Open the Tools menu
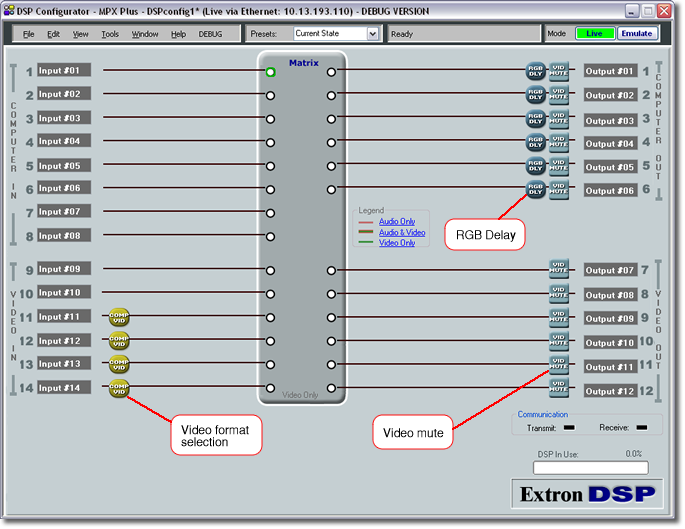685x529 pixels. click(x=110, y=34)
